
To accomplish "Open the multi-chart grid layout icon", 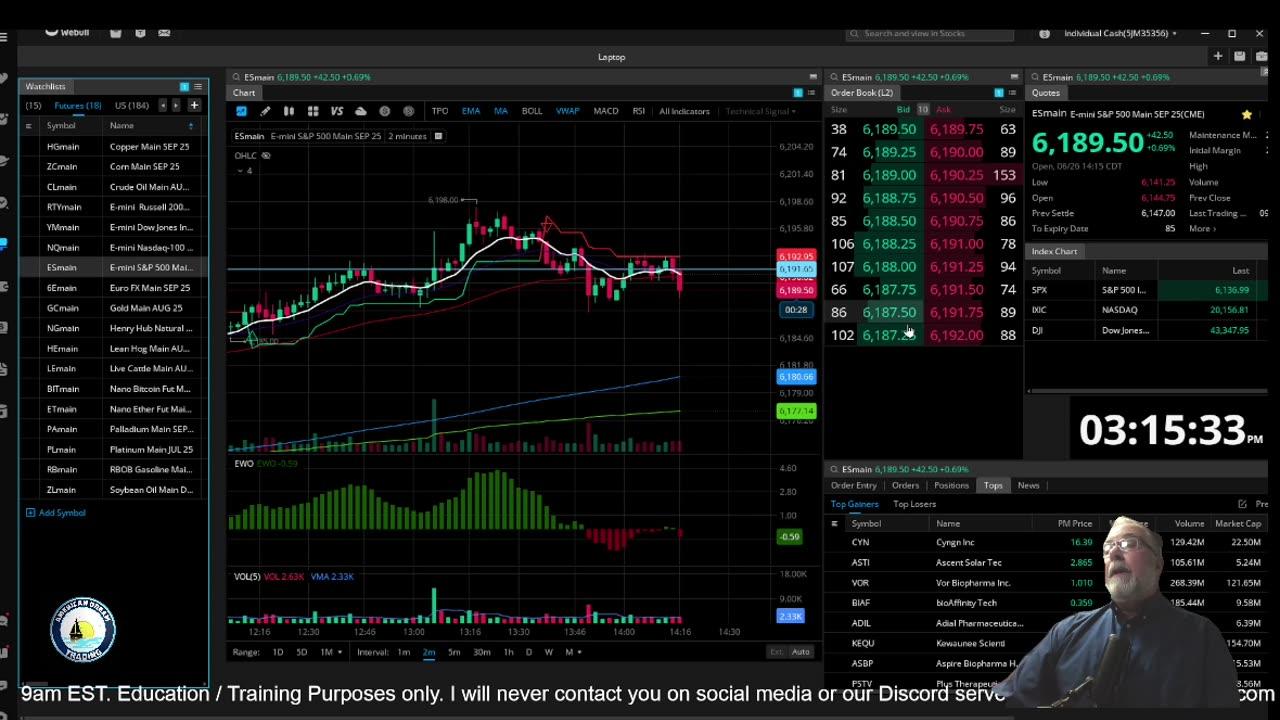I will pyautogui.click(x=313, y=111).
